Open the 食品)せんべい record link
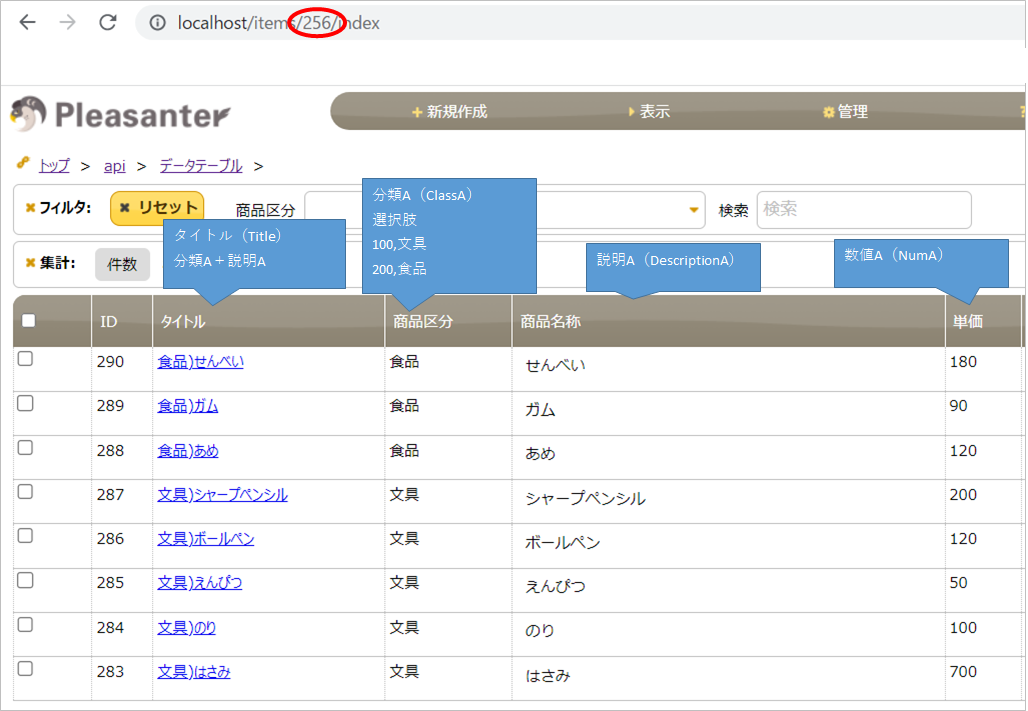1028x711 pixels. [198, 362]
